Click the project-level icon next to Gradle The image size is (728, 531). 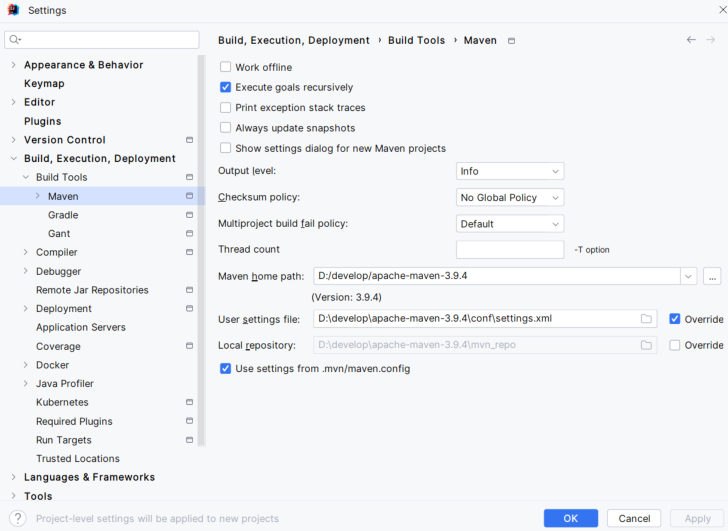click(x=189, y=215)
